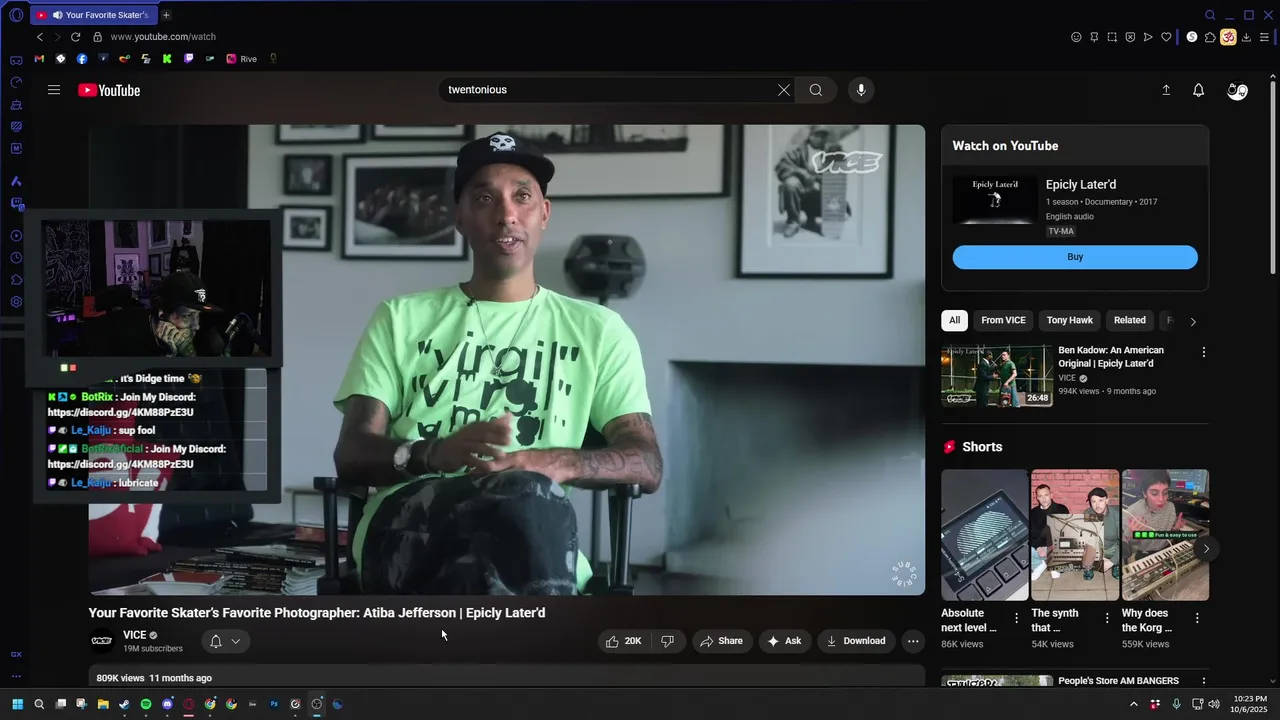Click the VICE watermark subscribe badge in video
This screenshot has width=1280, height=720.
coord(904,575)
